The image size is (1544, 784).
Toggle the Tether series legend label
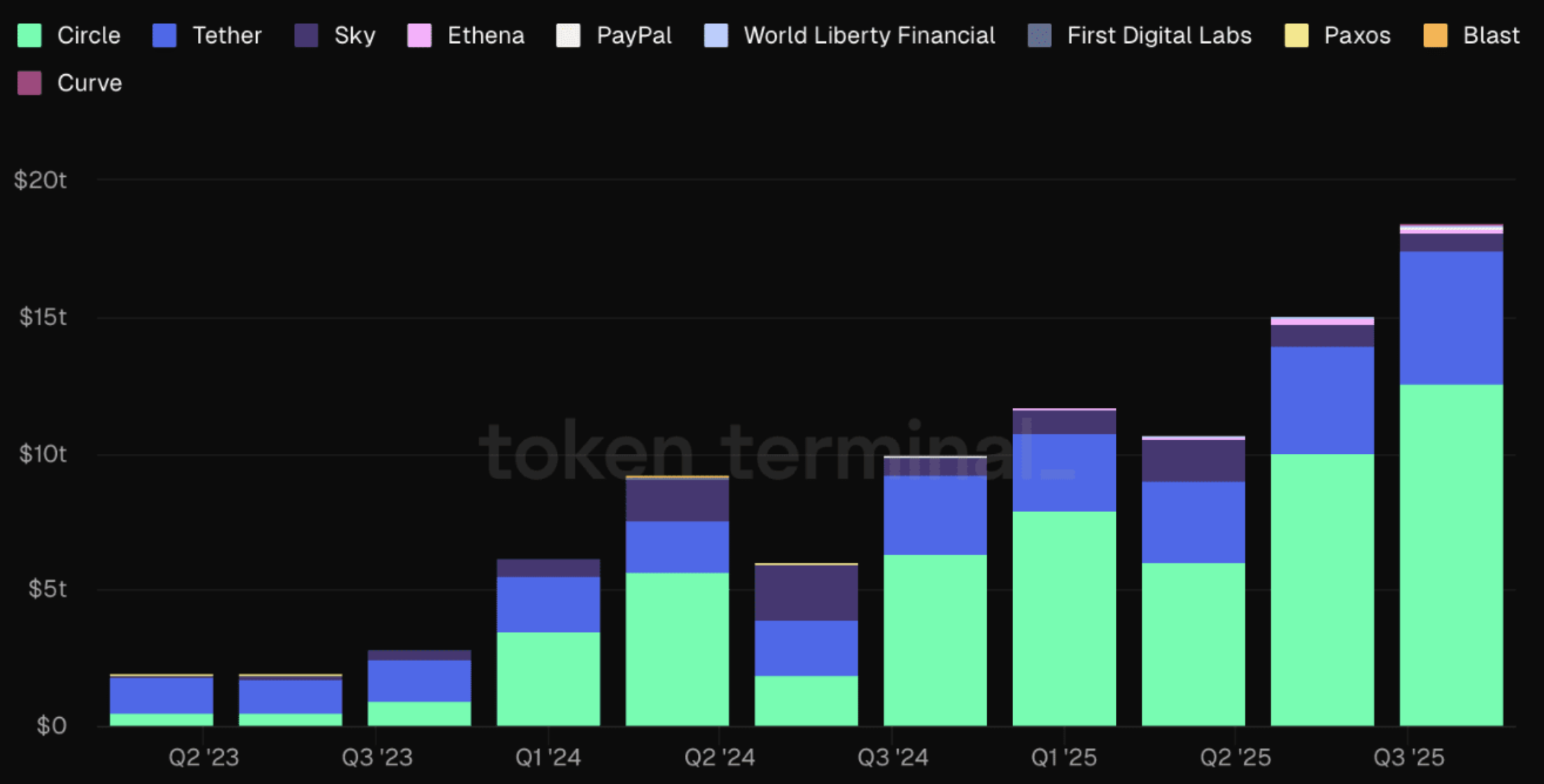point(227,35)
